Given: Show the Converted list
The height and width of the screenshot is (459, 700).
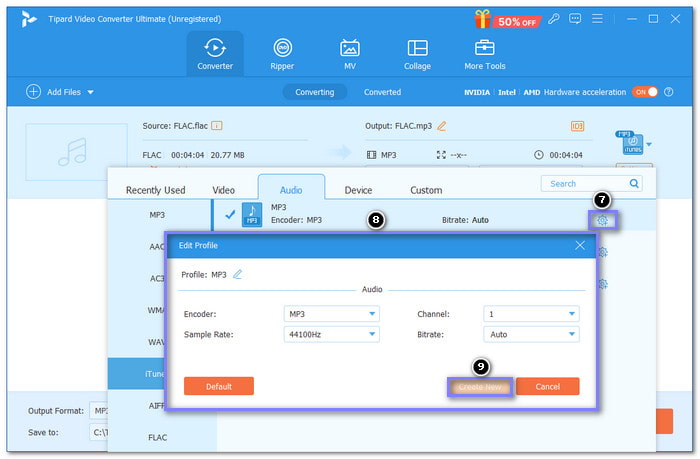Looking at the screenshot, I should tap(382, 92).
